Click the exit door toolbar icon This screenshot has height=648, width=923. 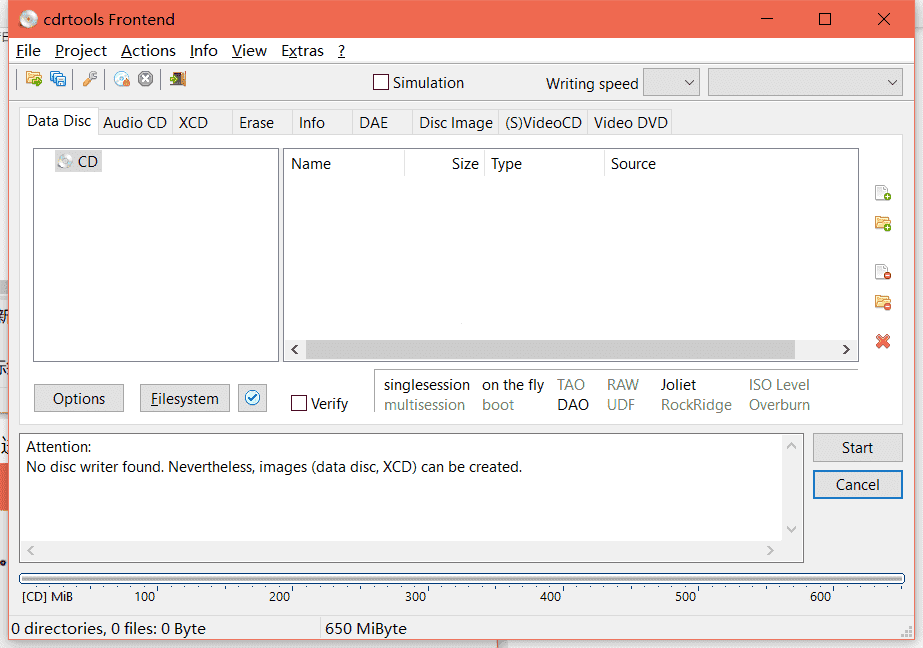(177, 79)
